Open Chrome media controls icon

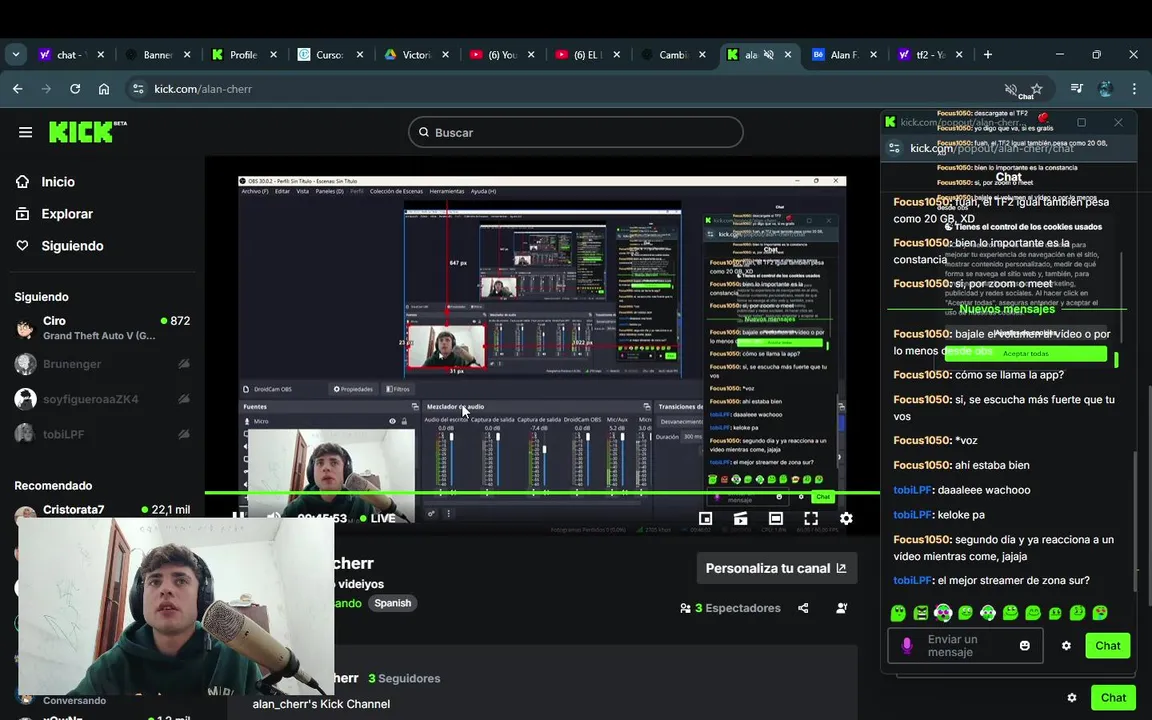(1076, 89)
